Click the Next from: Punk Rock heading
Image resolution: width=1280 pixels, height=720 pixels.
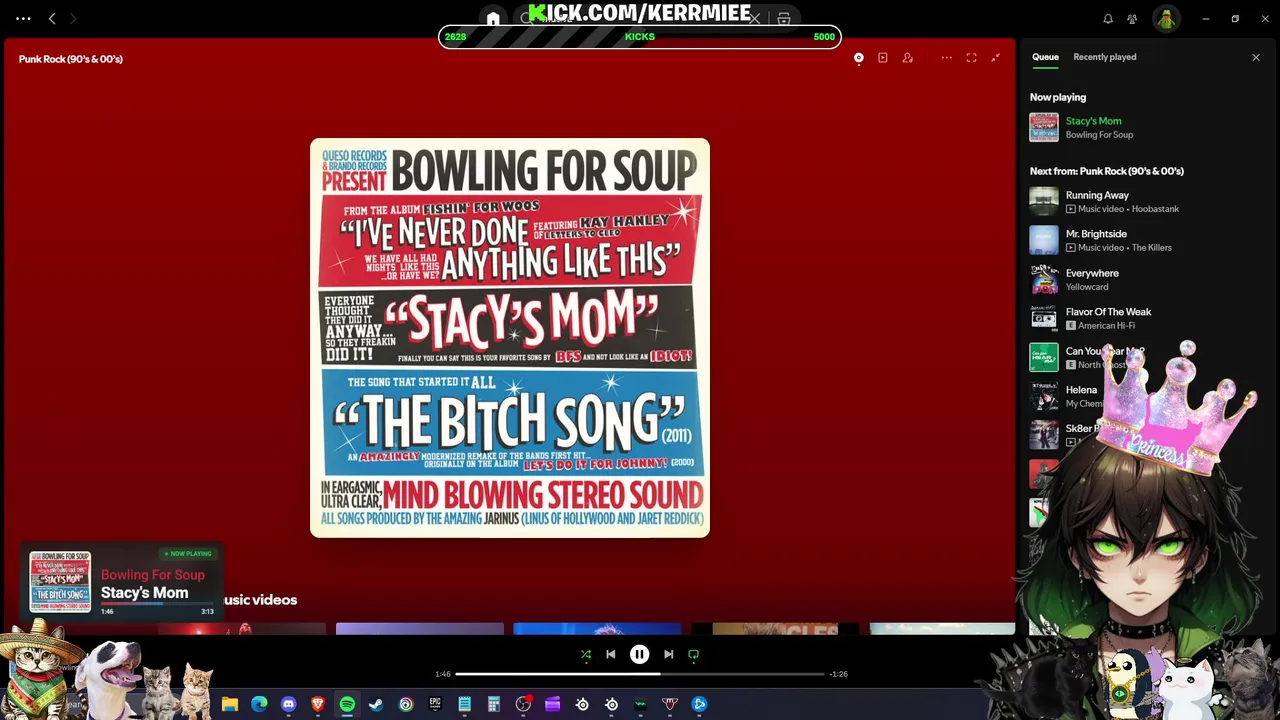pyautogui.click(x=1107, y=171)
